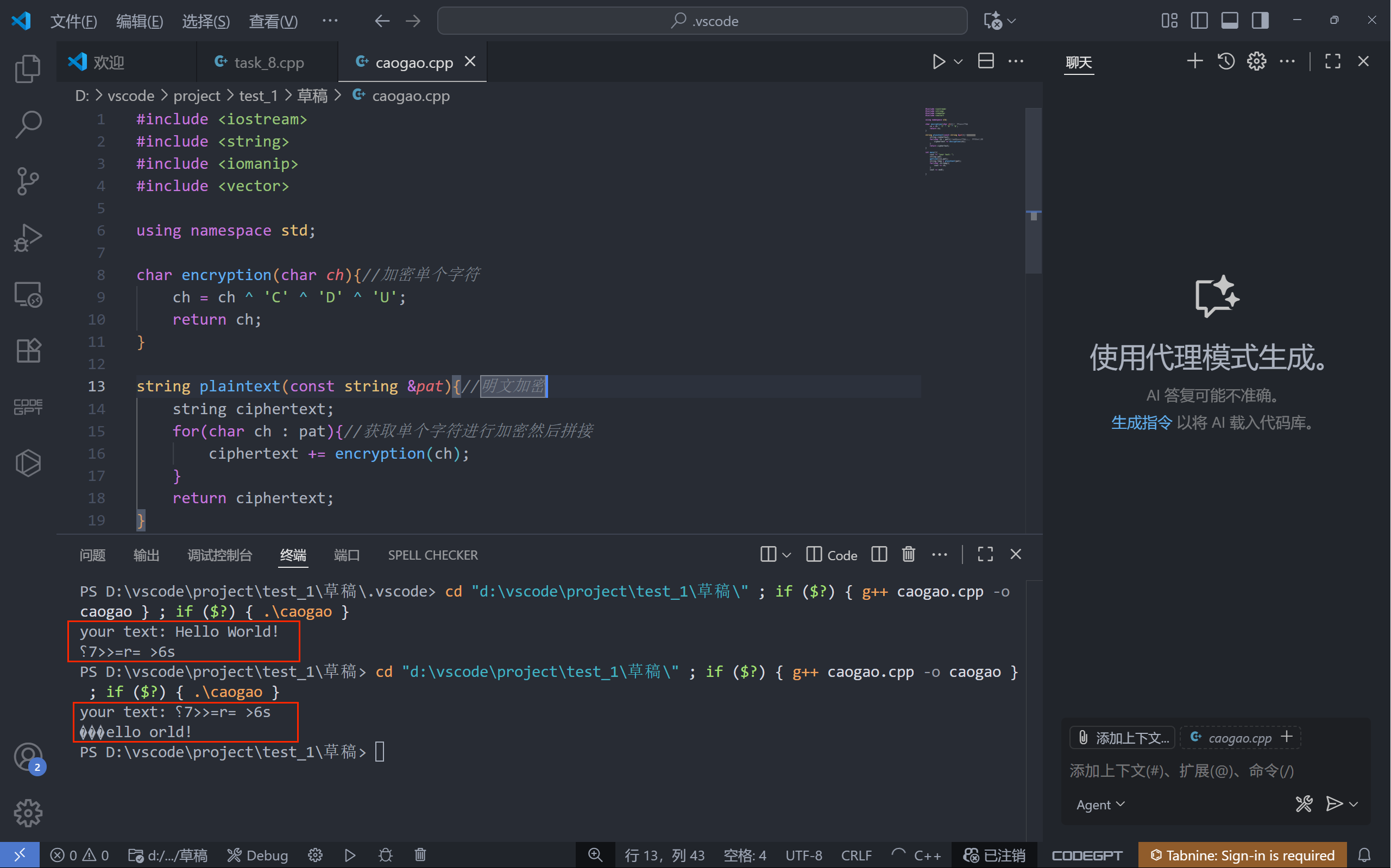
Task: Toggle primary sidebar layout button
Action: 1199,21
